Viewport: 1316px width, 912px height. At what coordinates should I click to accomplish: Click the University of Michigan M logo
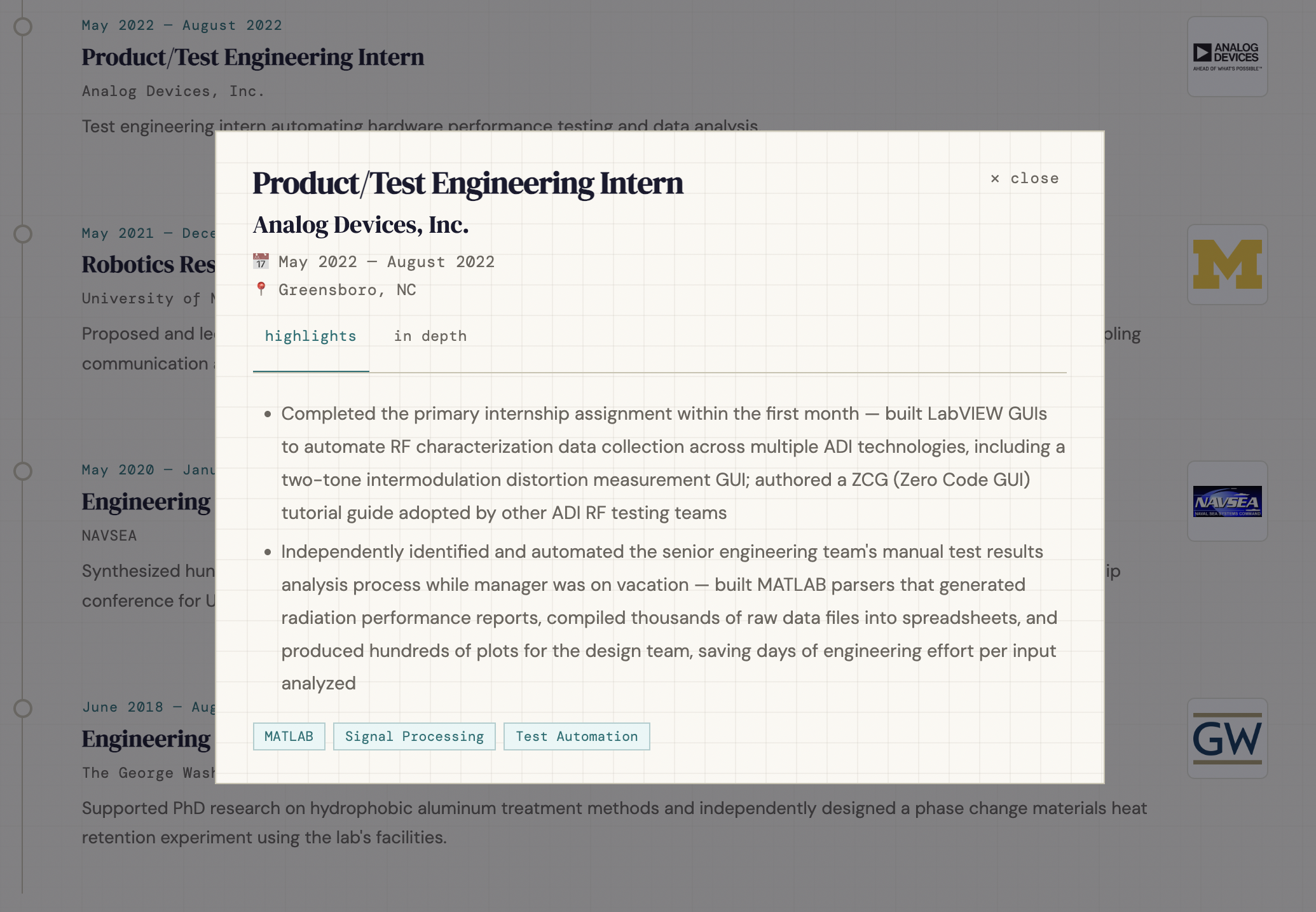(x=1227, y=265)
